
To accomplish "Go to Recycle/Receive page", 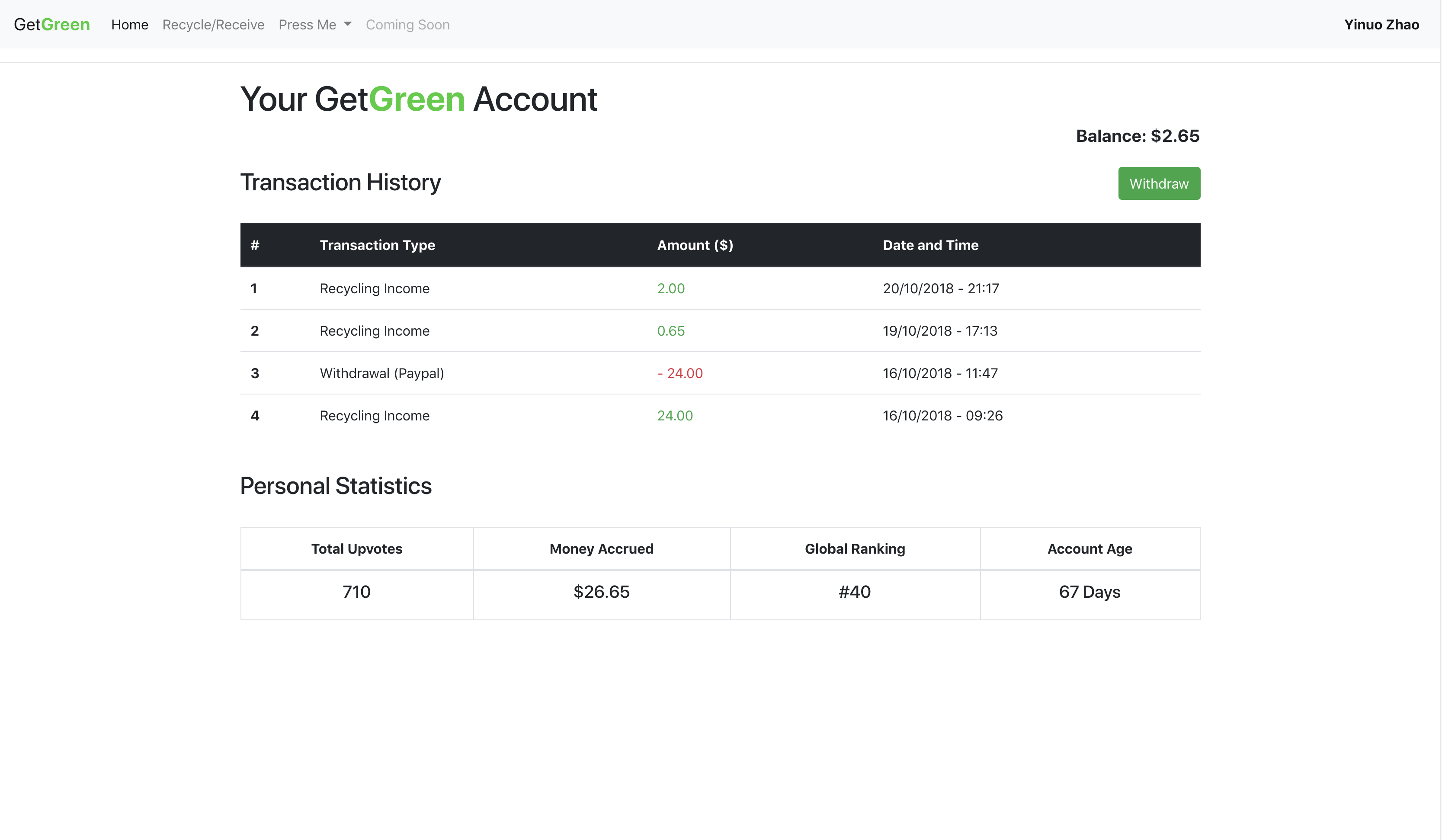I will [x=213, y=25].
